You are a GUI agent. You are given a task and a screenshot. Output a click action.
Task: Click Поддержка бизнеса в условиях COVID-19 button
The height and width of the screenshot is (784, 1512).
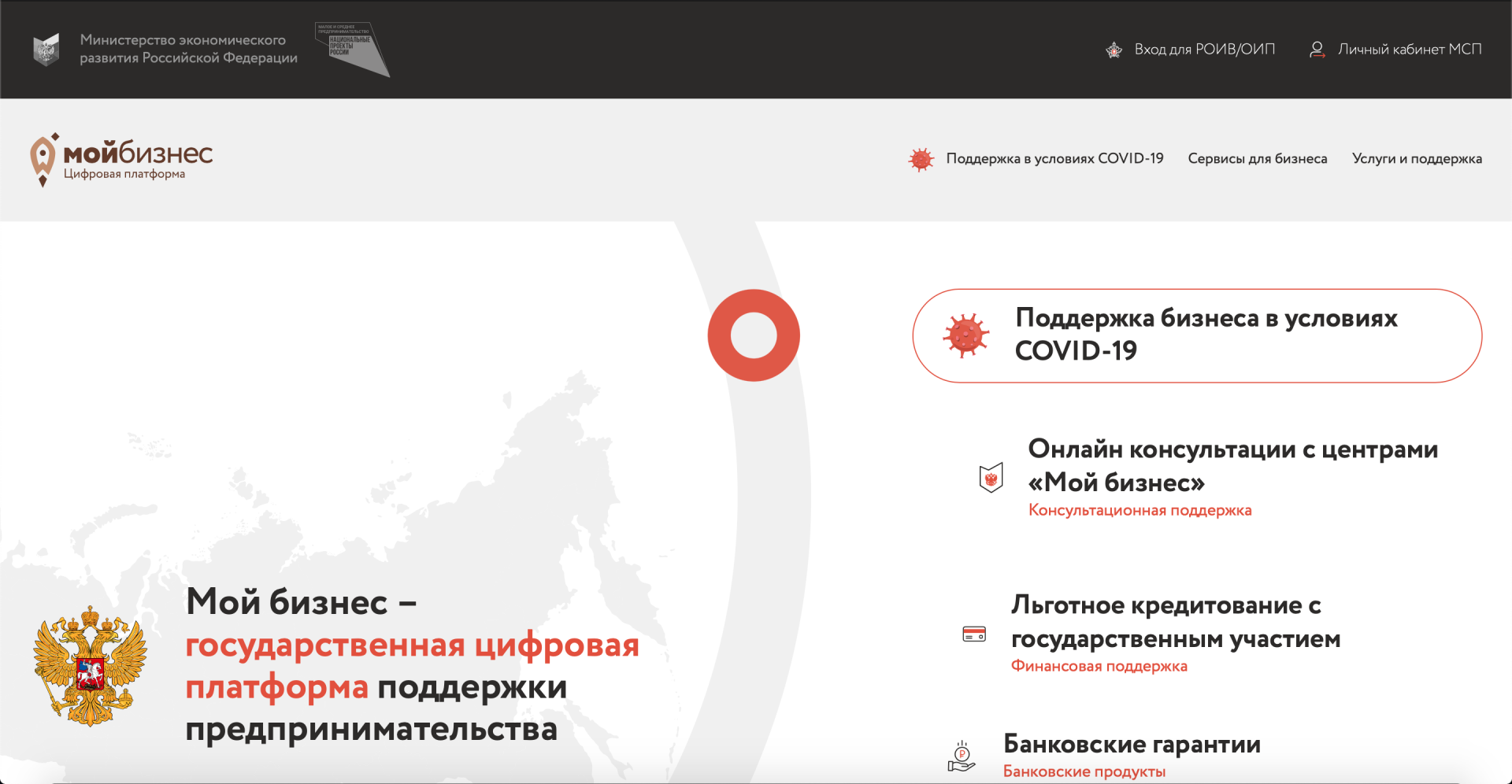(x=1197, y=336)
